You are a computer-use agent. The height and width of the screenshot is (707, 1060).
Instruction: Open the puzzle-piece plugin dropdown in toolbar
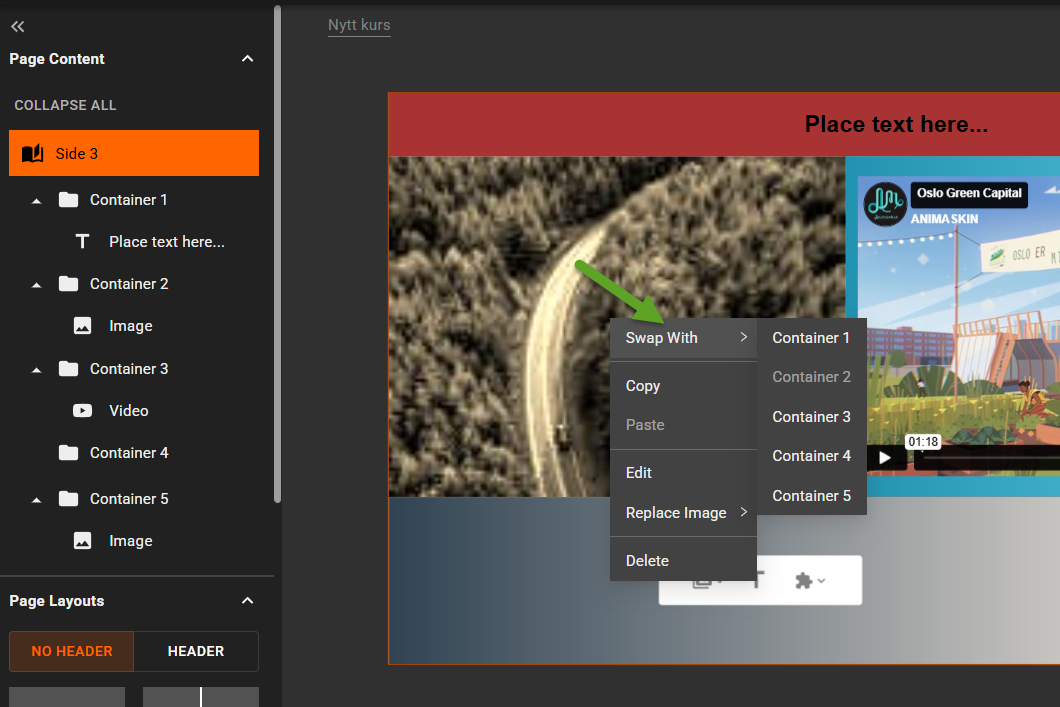809,580
